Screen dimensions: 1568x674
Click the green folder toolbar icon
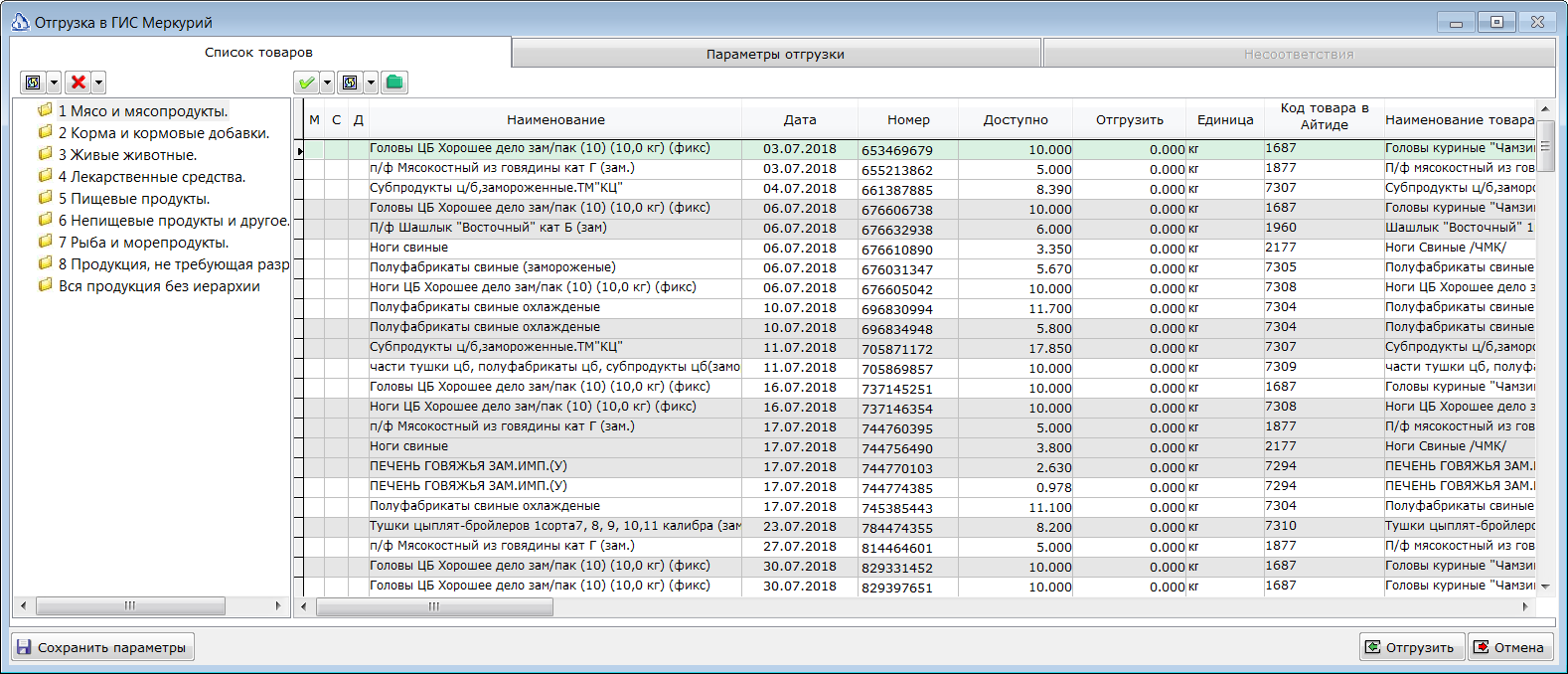[394, 83]
